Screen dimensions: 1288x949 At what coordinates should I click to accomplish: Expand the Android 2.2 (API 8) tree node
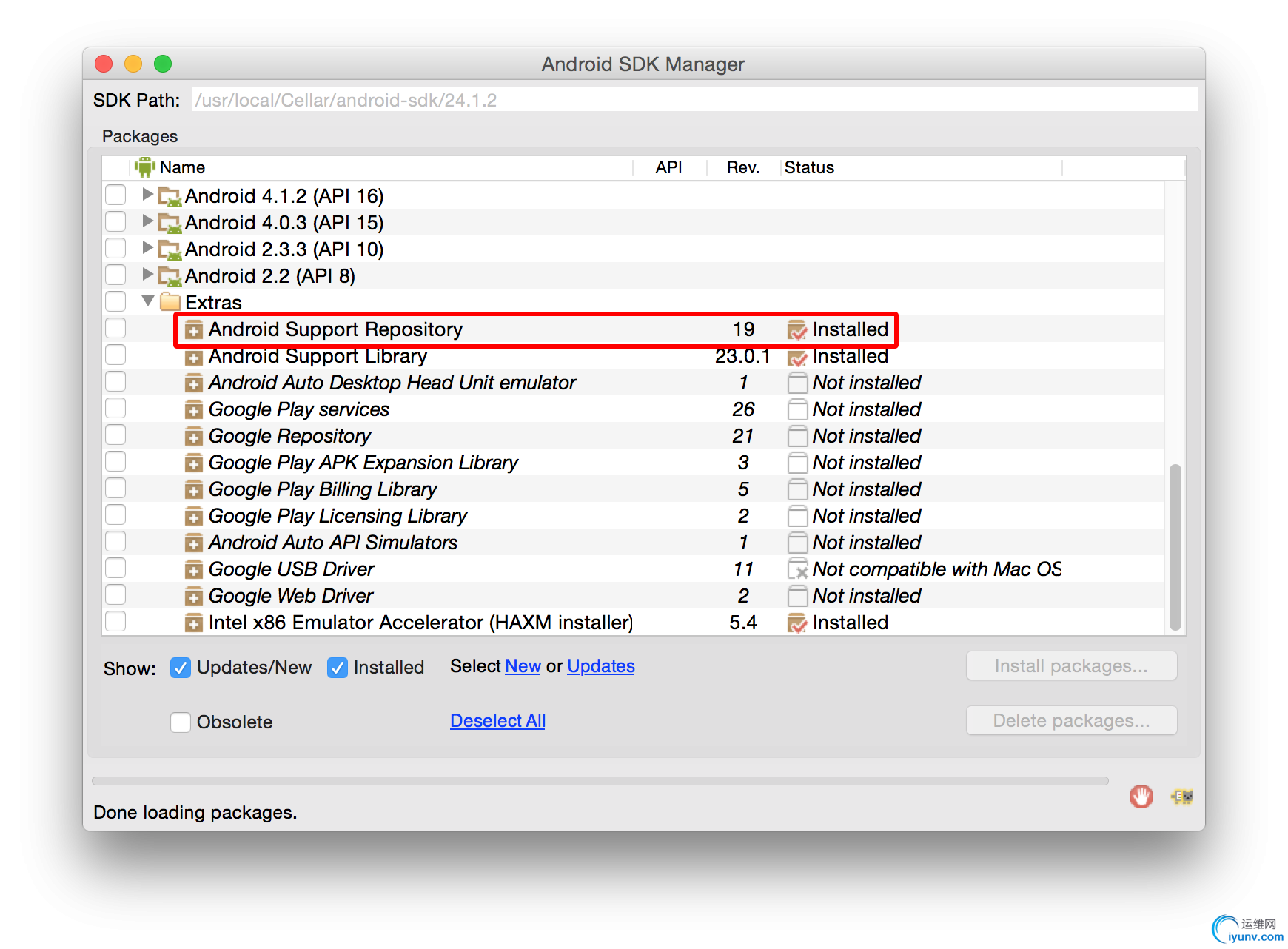pos(147,274)
